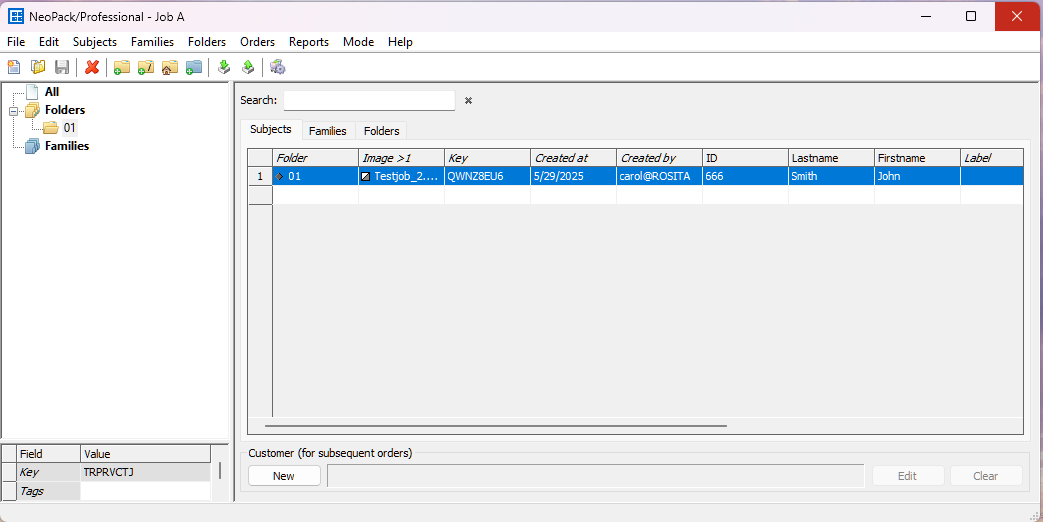1043x522 pixels.
Task: Switch to the Folders tab
Action: pos(381,131)
